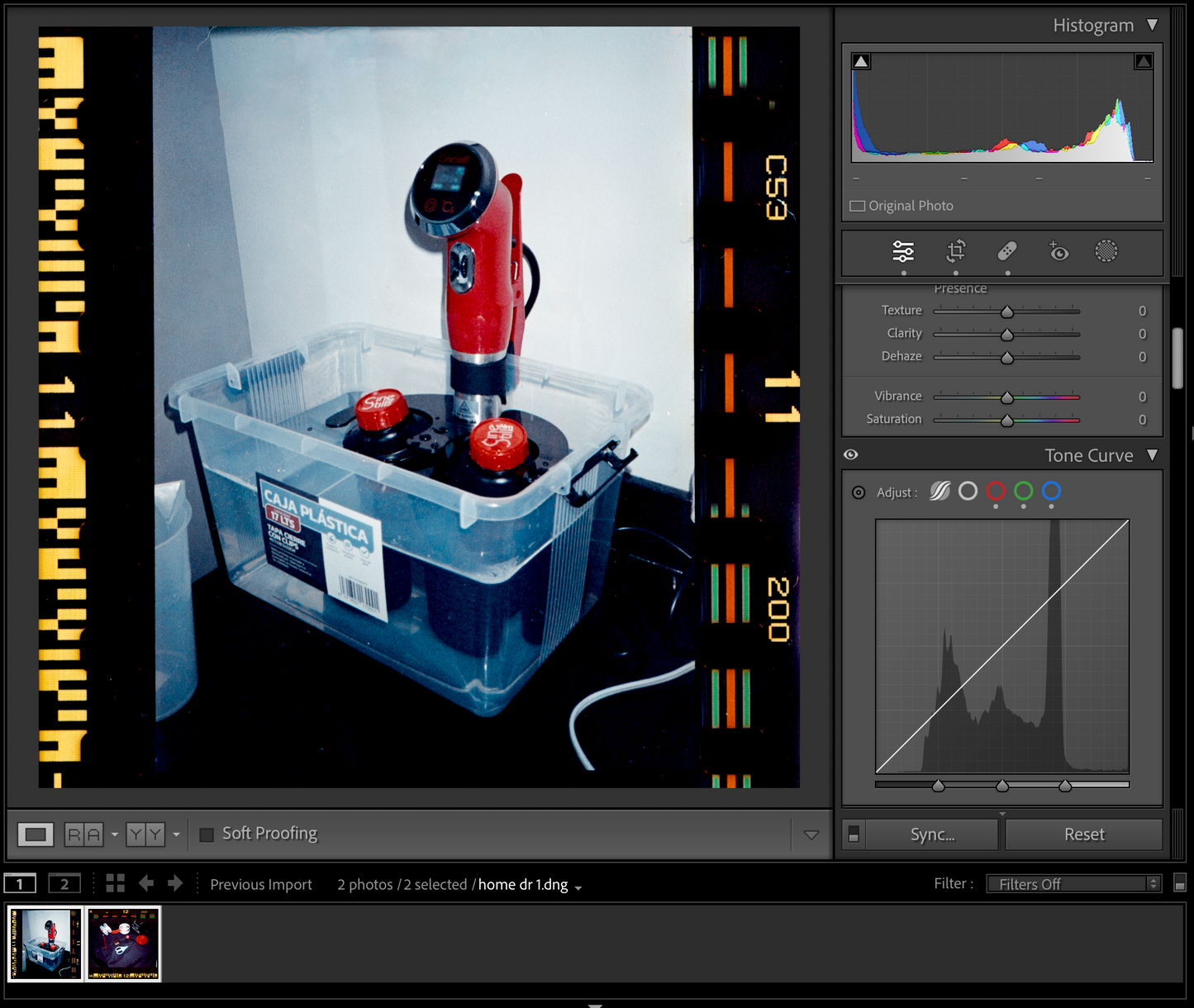Switch to Grid view icon

click(116, 883)
